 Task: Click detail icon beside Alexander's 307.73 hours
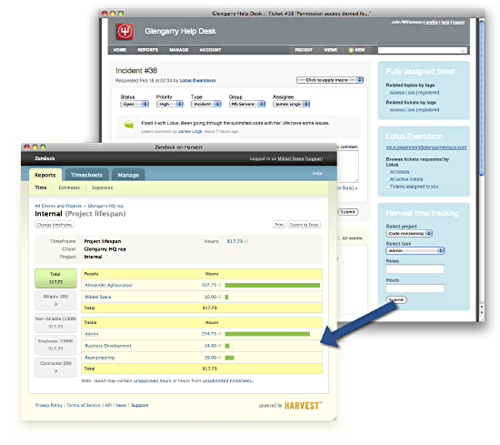(x=220, y=285)
